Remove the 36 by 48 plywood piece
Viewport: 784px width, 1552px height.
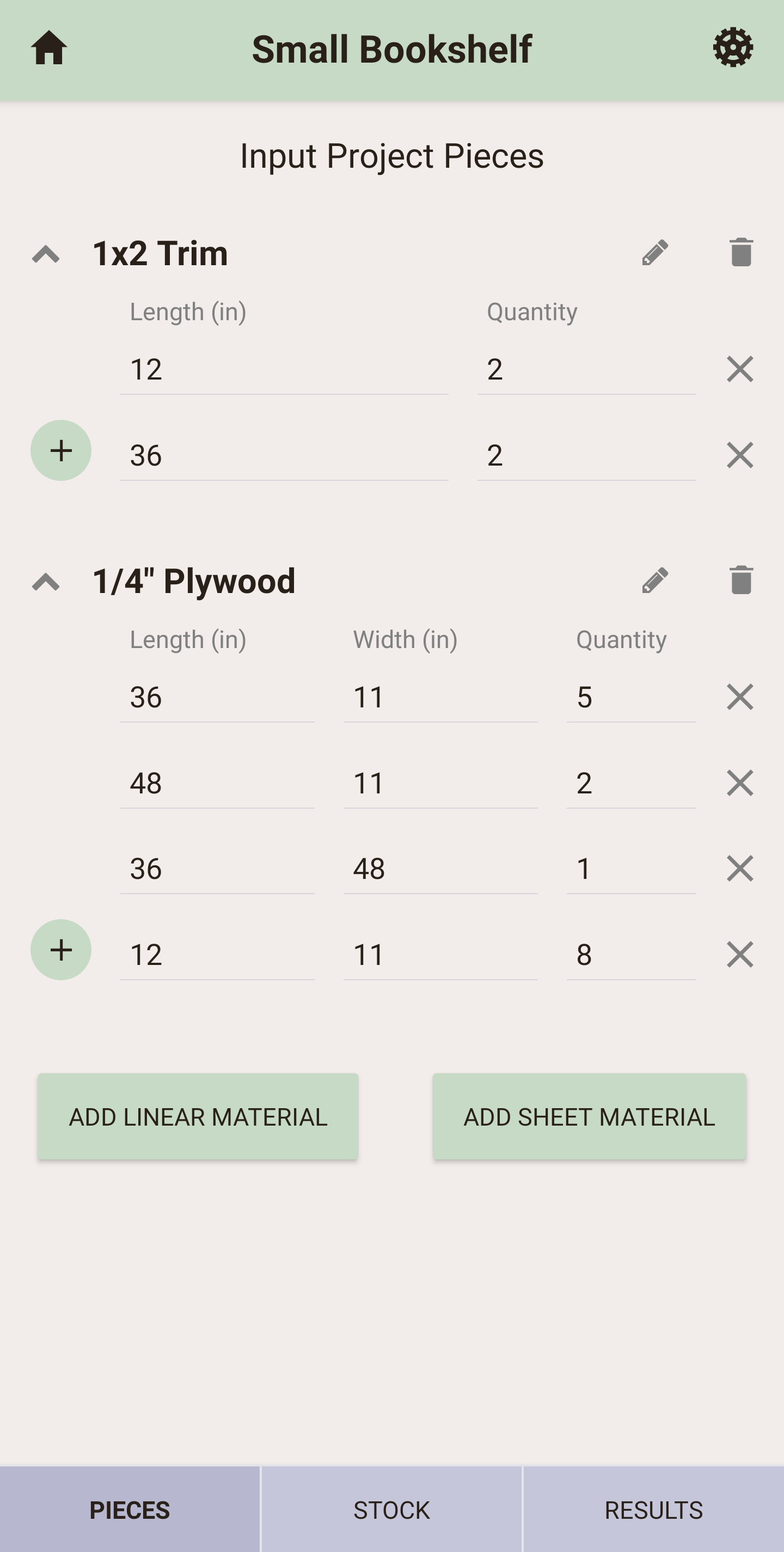coord(740,868)
